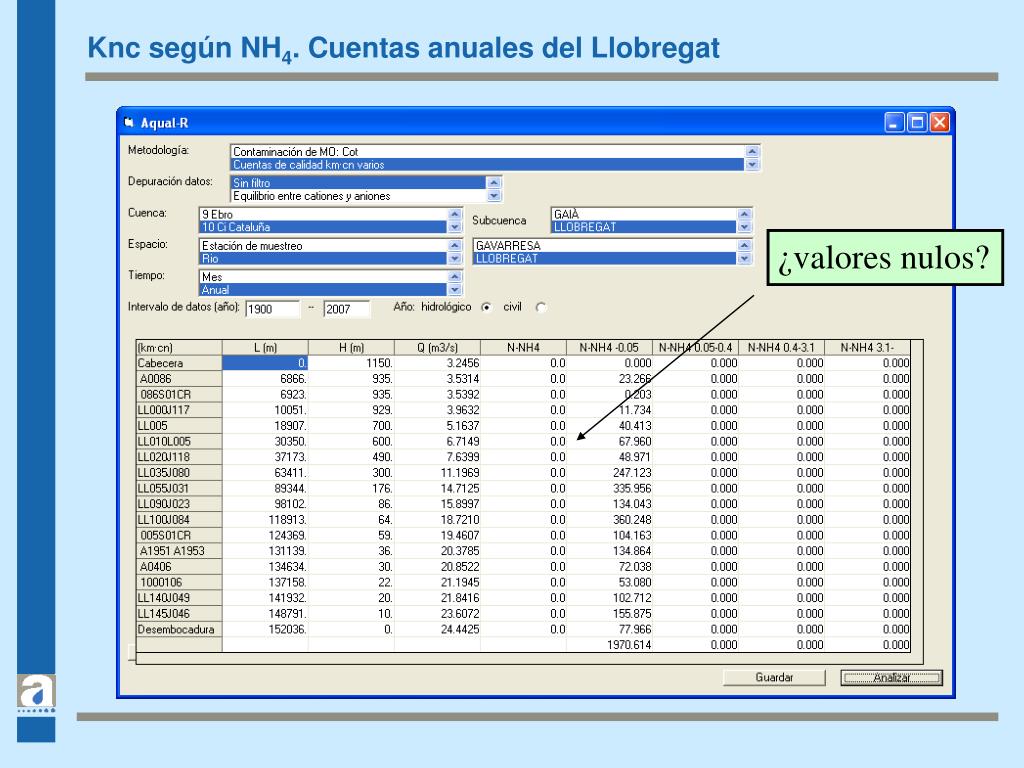Click the 'A0086' row header
The height and width of the screenshot is (768, 1024).
pos(179,379)
